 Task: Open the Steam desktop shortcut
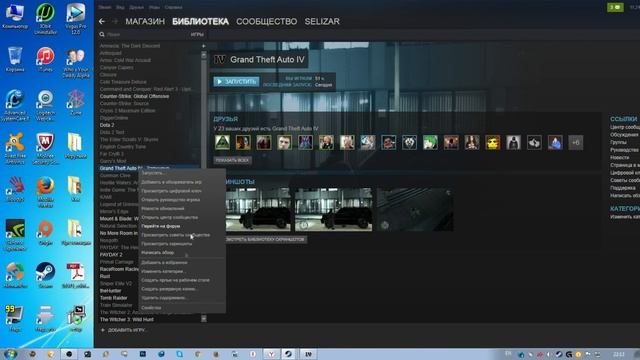tap(45, 276)
